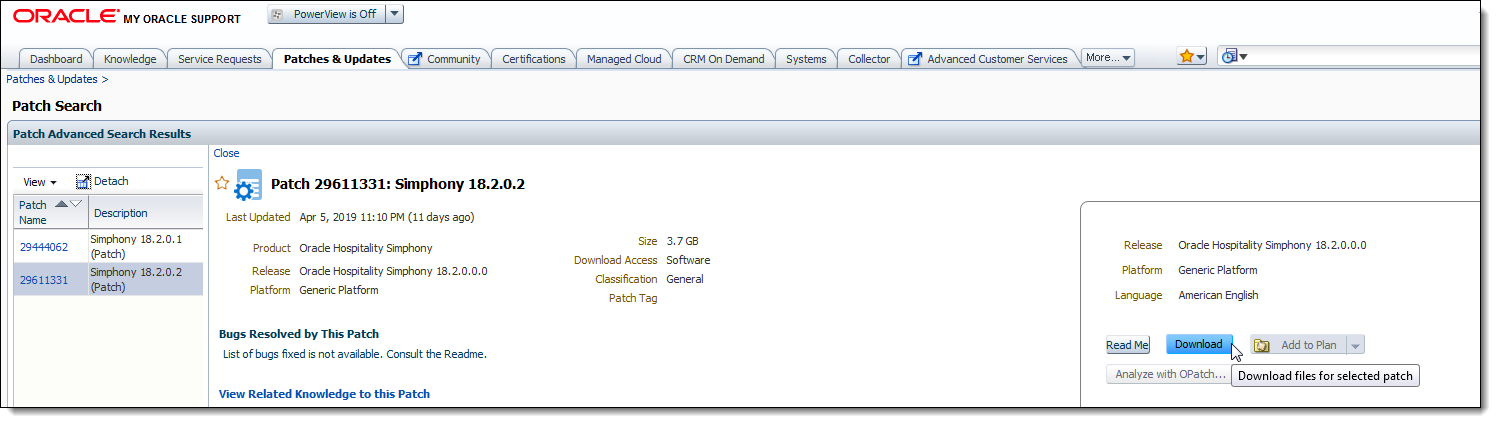This screenshot has height=423, width=1496.
Task: Go to the Certifications tab
Action: pyautogui.click(x=534, y=59)
